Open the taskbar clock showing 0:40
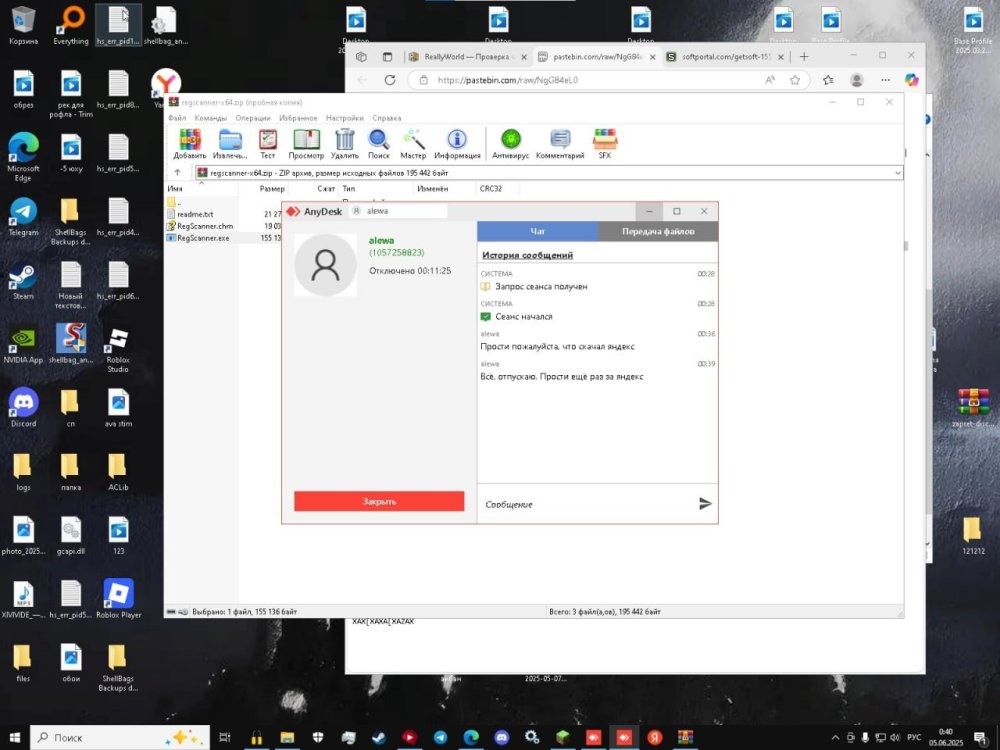1000x750 pixels. pyautogui.click(x=946, y=737)
